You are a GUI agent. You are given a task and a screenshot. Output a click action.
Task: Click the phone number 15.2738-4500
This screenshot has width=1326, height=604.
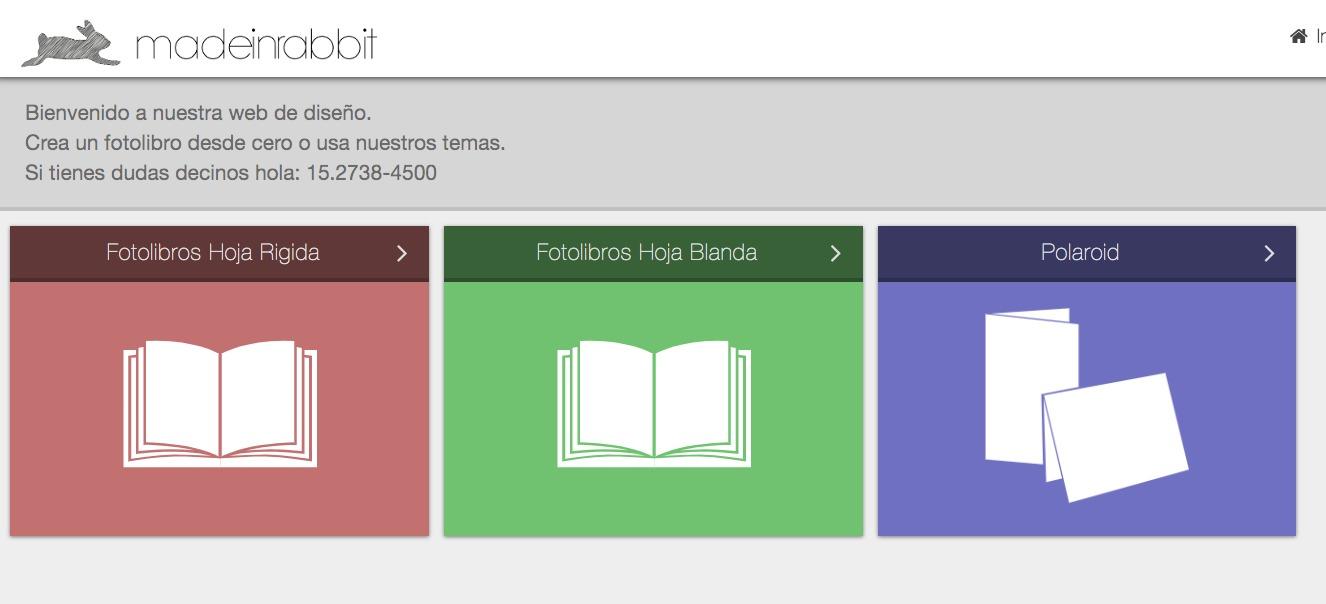coord(371,173)
